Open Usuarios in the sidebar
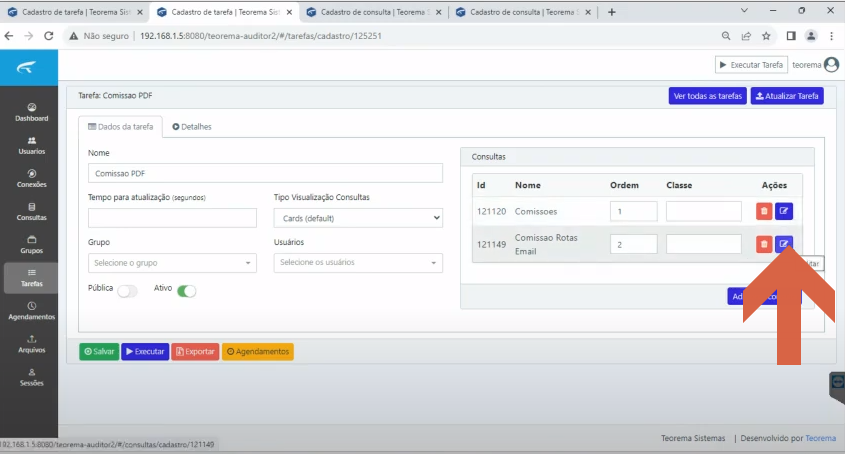This screenshot has width=845, height=454. 31,146
